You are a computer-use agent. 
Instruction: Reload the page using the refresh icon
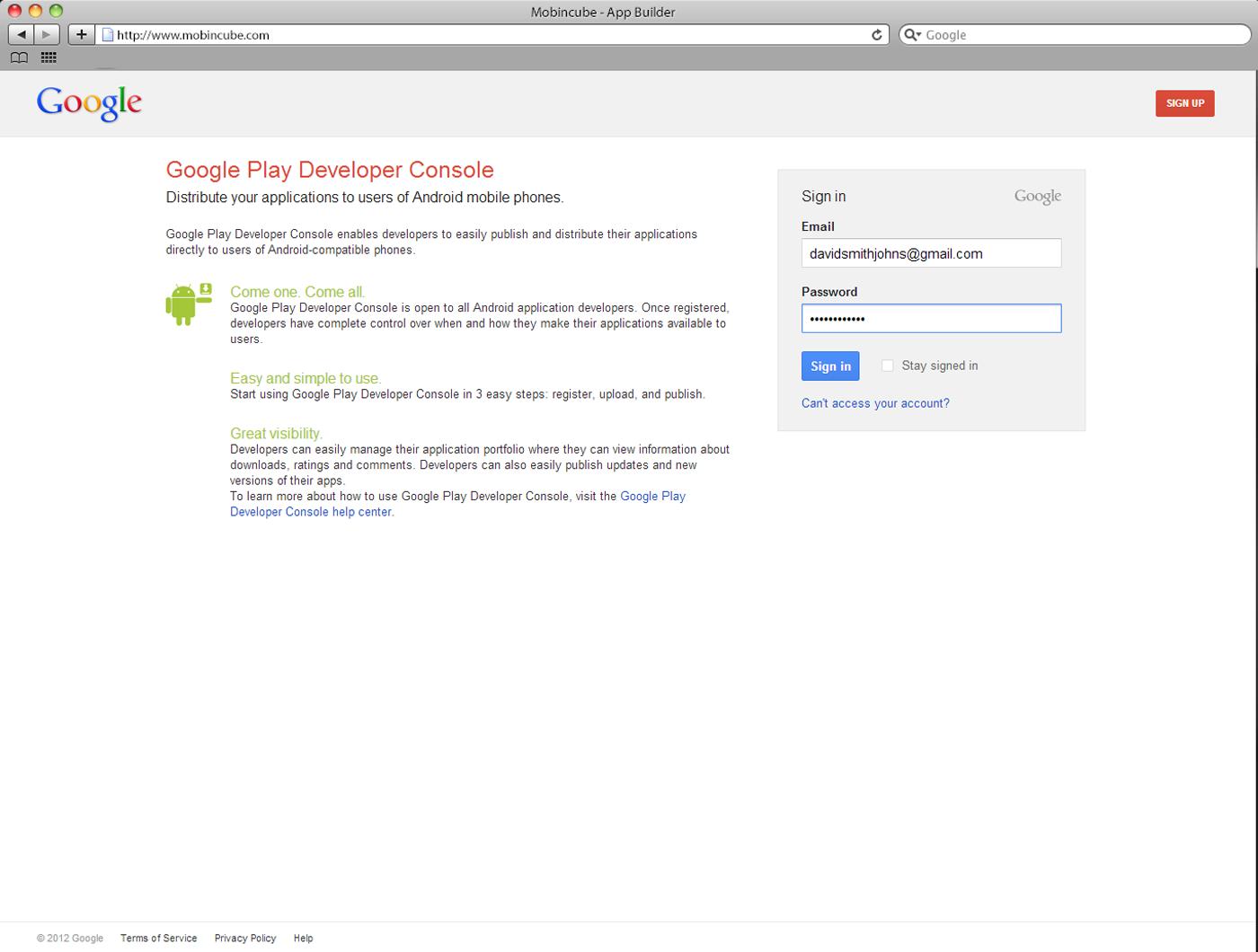point(877,35)
